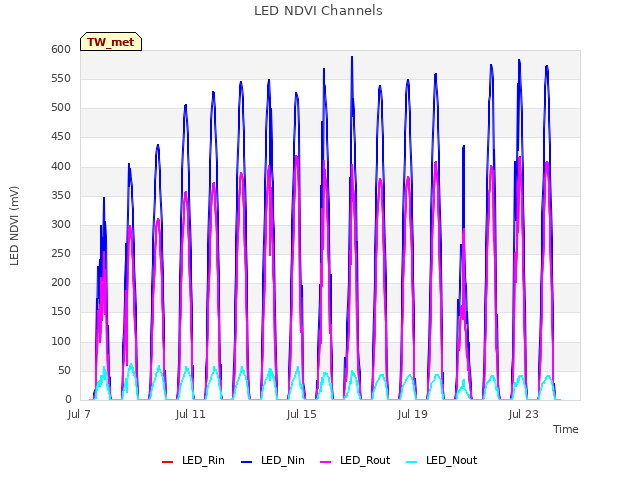Click the 350 y-axis tick label
Viewport: 640px width, 480px height.
click(x=61, y=195)
